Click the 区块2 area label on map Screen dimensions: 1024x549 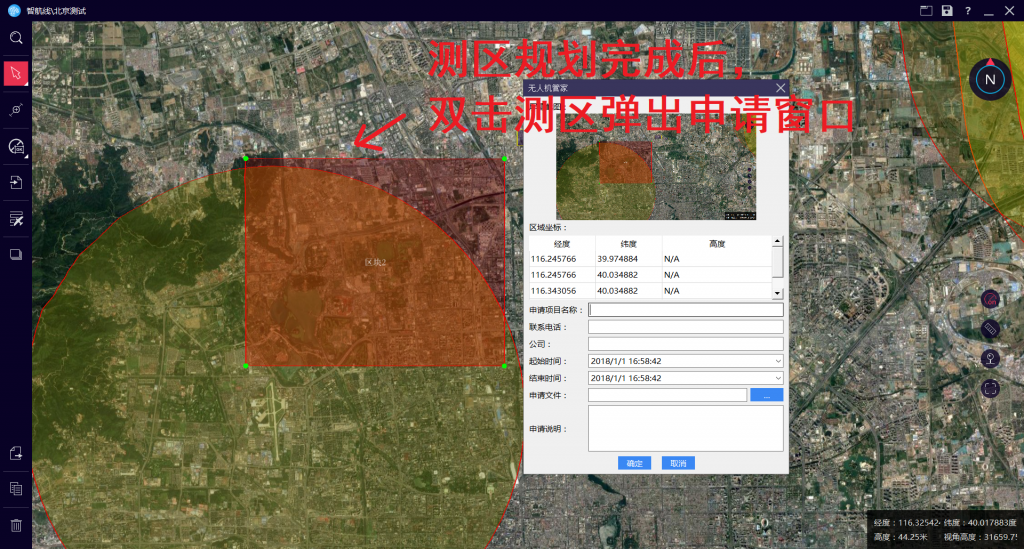pyautogui.click(x=376, y=262)
